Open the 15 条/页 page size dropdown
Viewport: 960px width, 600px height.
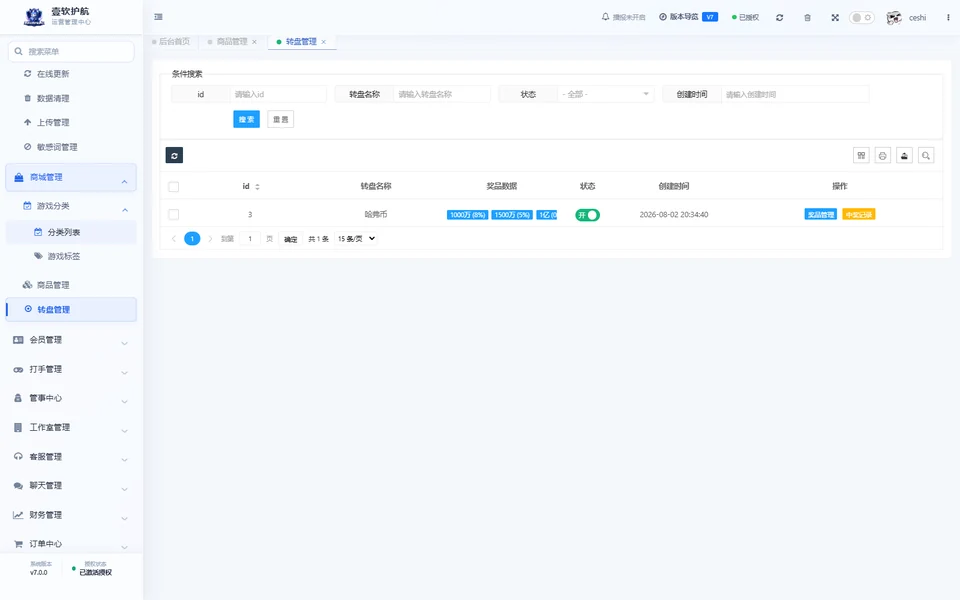[x=356, y=239]
